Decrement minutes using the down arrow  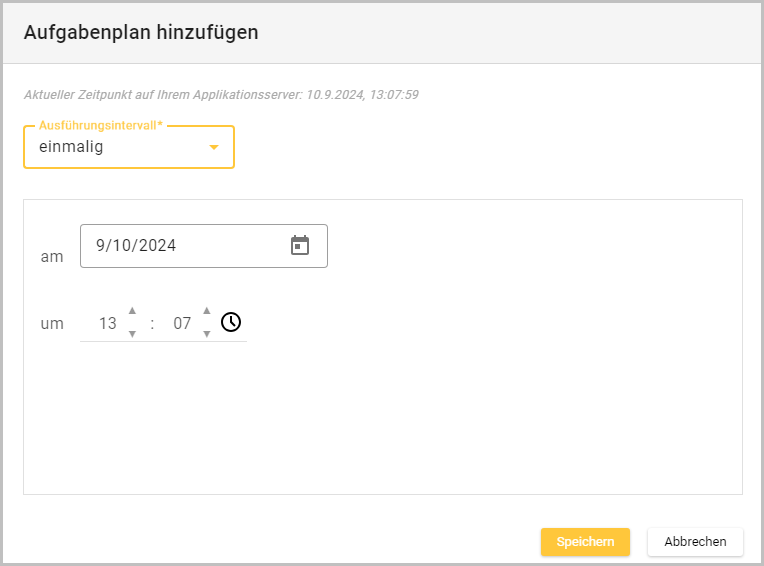(x=207, y=334)
